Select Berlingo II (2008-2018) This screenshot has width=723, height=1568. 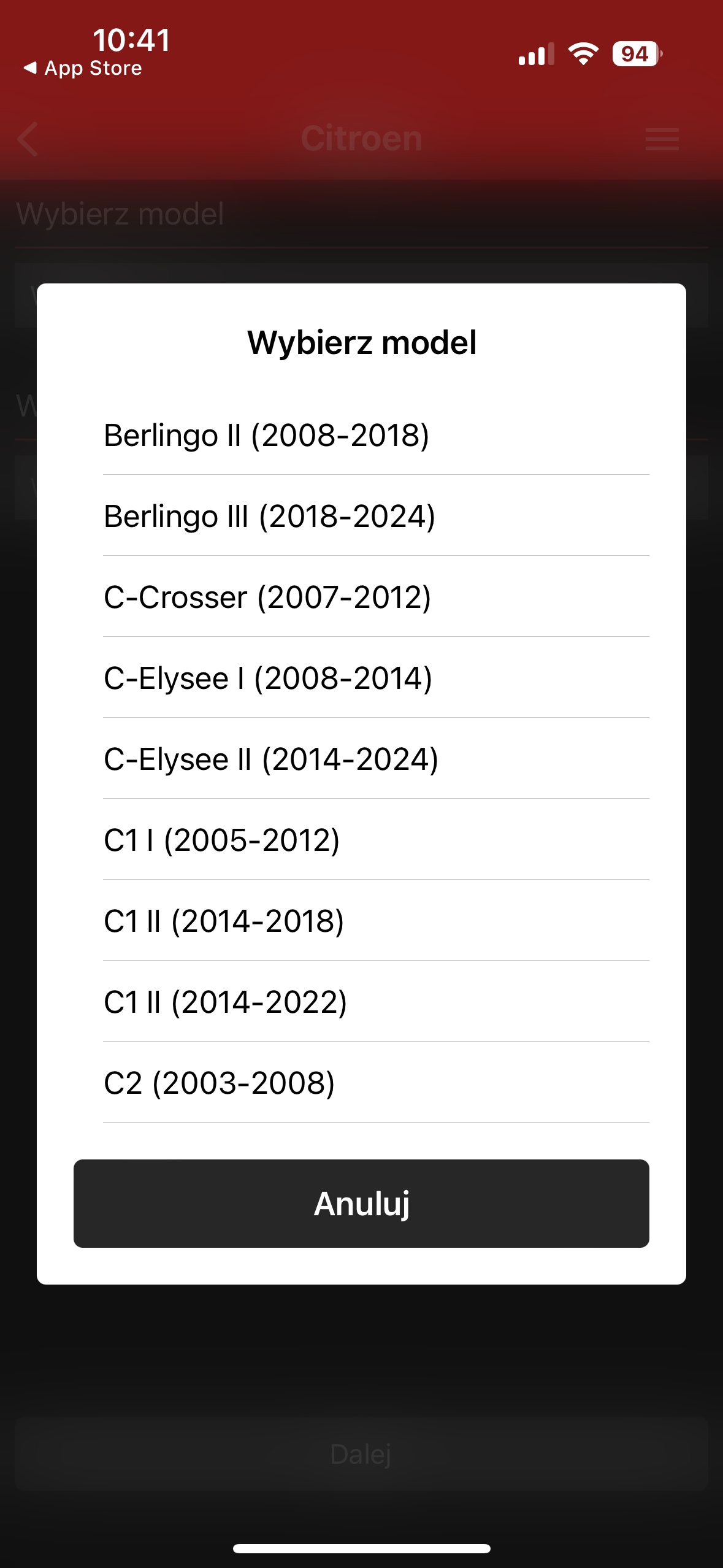pyautogui.click(x=266, y=436)
